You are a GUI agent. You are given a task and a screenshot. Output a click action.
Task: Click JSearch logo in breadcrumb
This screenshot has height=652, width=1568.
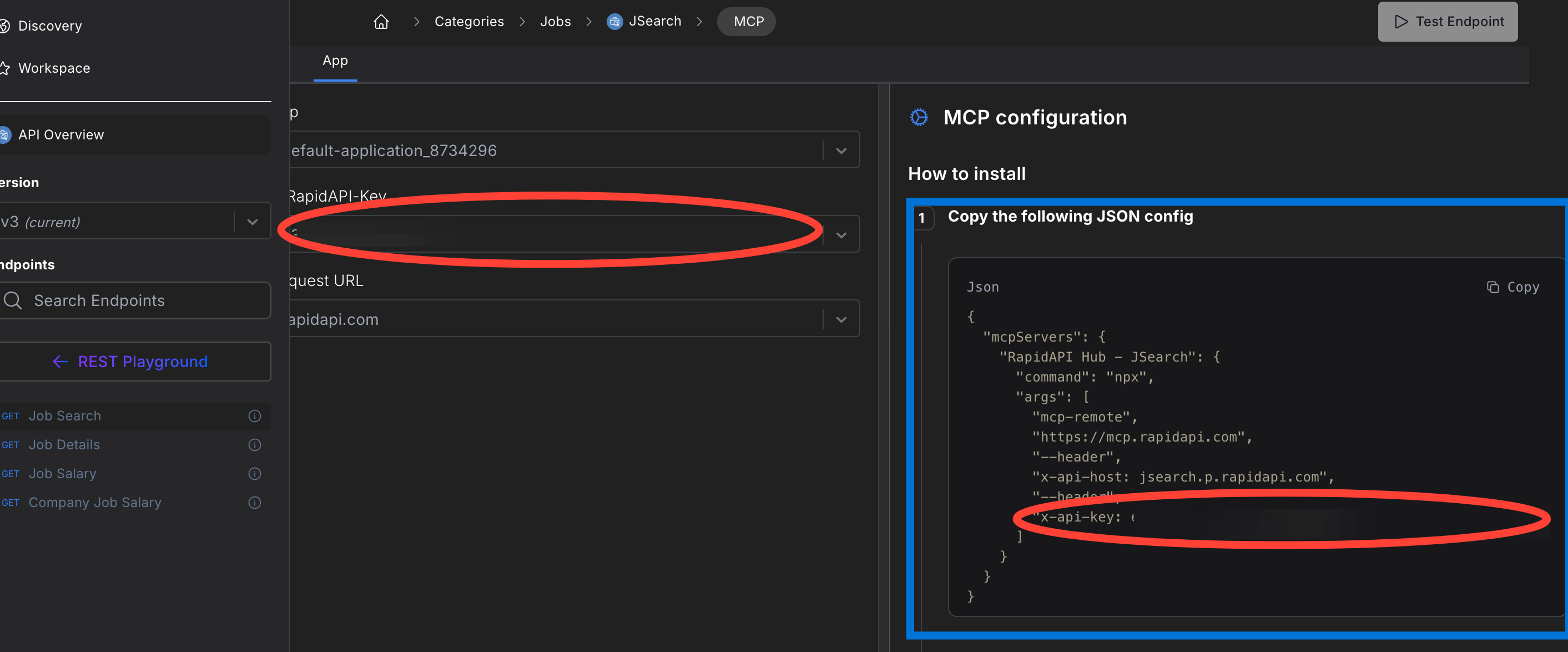614,22
